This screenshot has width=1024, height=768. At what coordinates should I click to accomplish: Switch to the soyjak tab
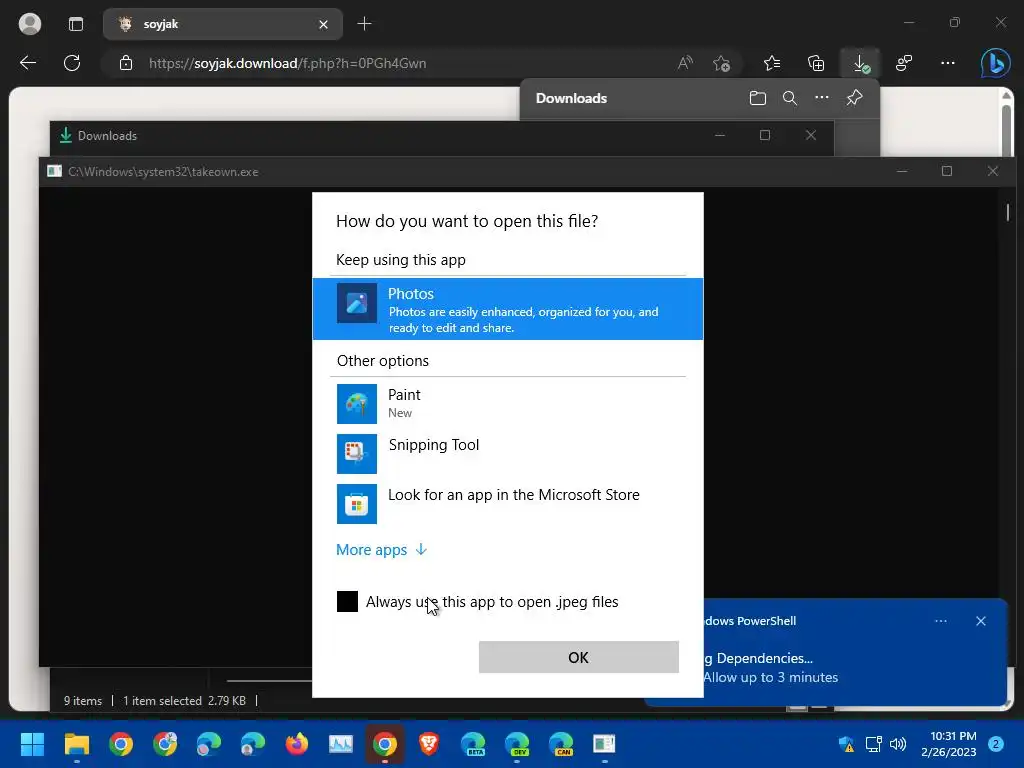click(x=222, y=24)
